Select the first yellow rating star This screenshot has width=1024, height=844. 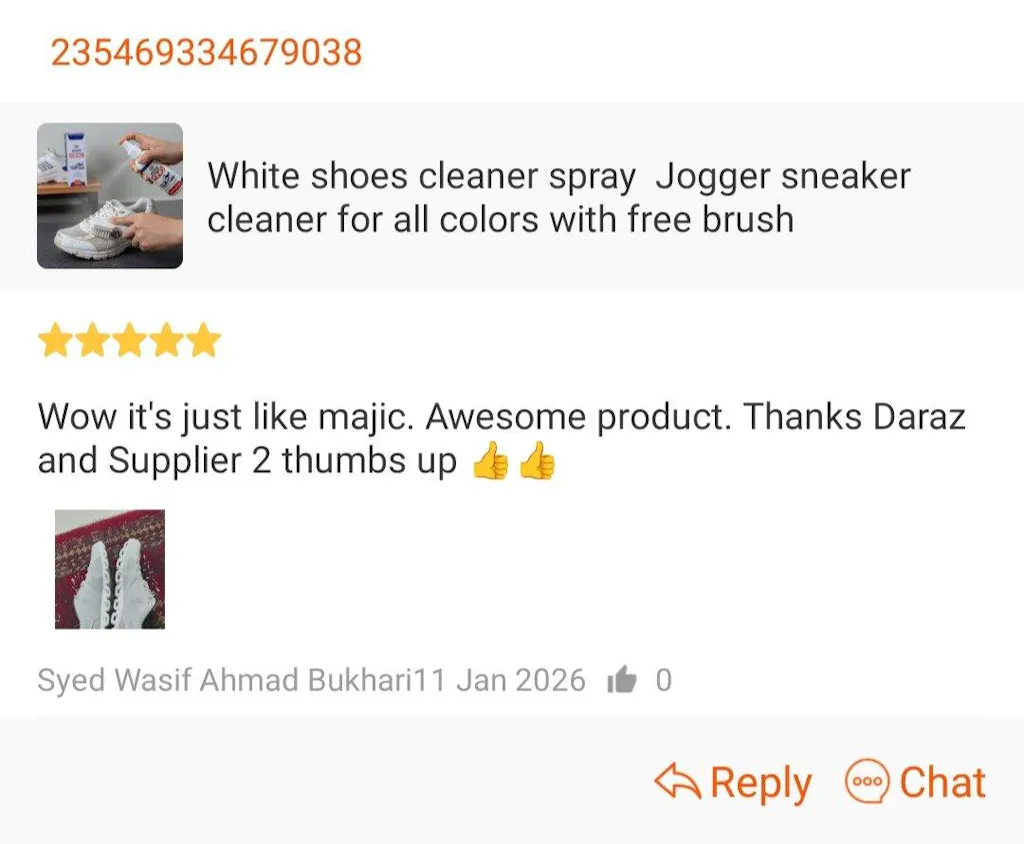click(x=55, y=340)
